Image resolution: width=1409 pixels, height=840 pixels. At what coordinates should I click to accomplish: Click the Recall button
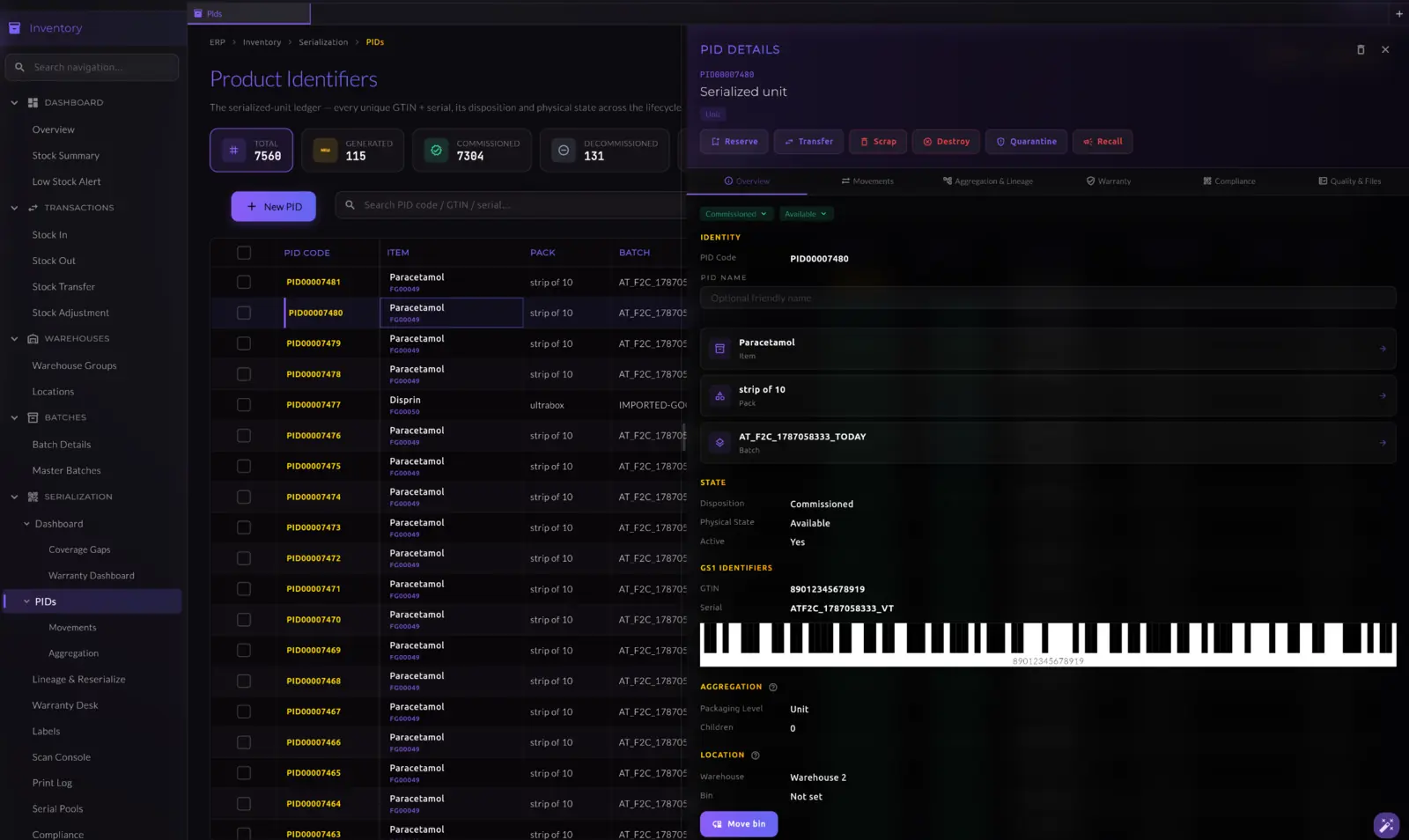click(1103, 142)
